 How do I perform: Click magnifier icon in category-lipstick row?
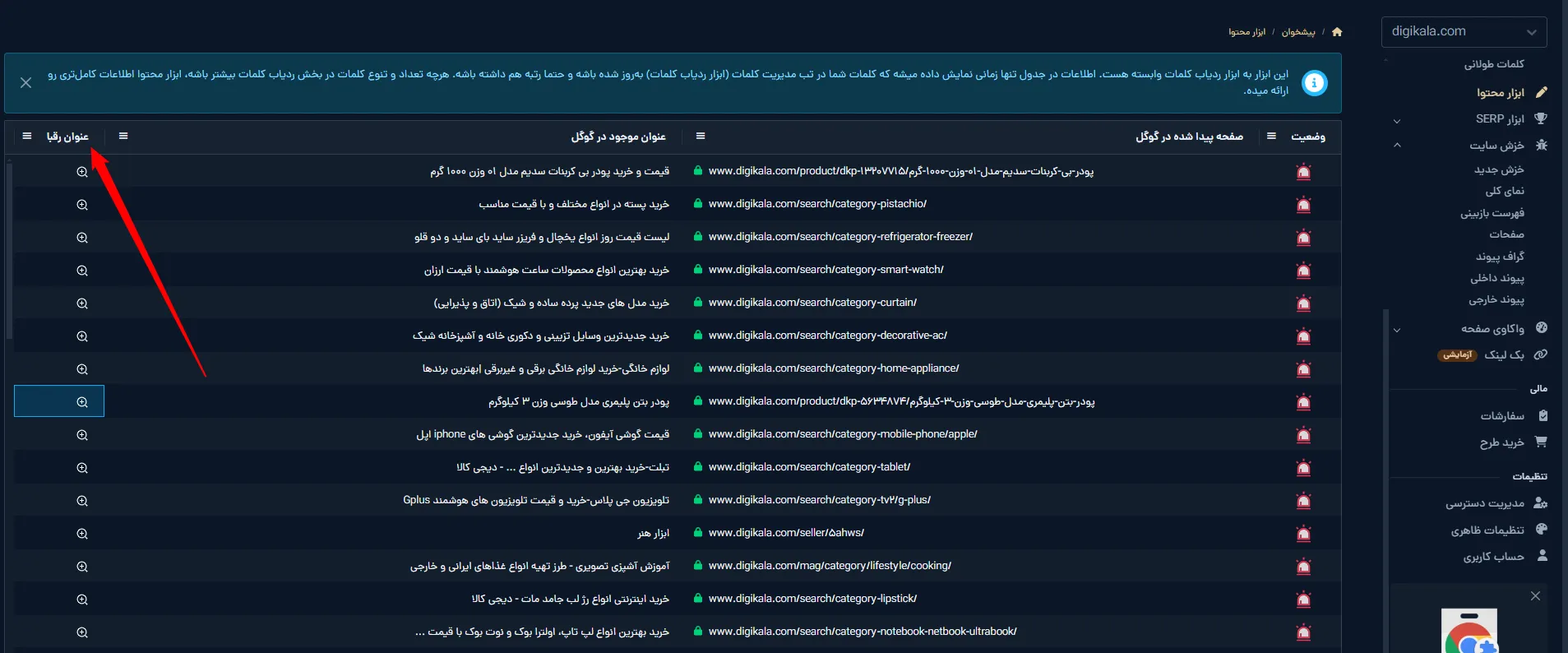tap(82, 600)
